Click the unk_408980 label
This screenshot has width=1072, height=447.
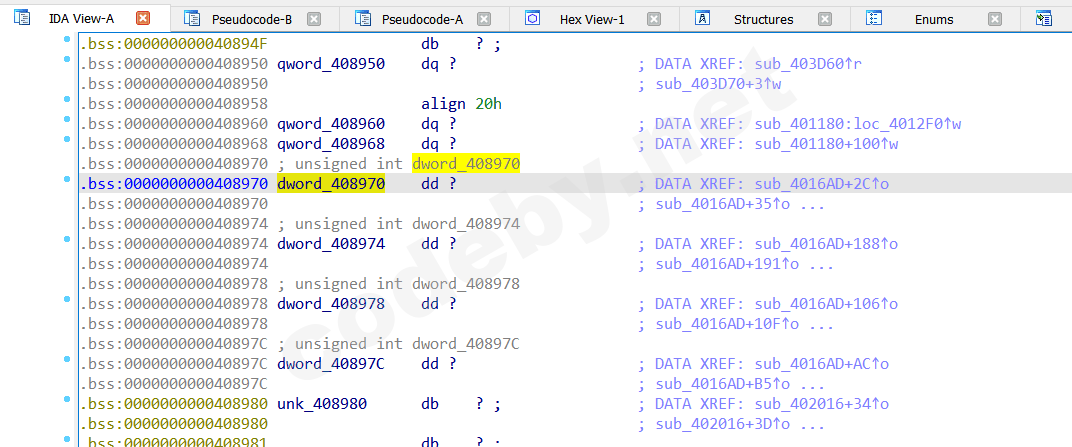322,404
